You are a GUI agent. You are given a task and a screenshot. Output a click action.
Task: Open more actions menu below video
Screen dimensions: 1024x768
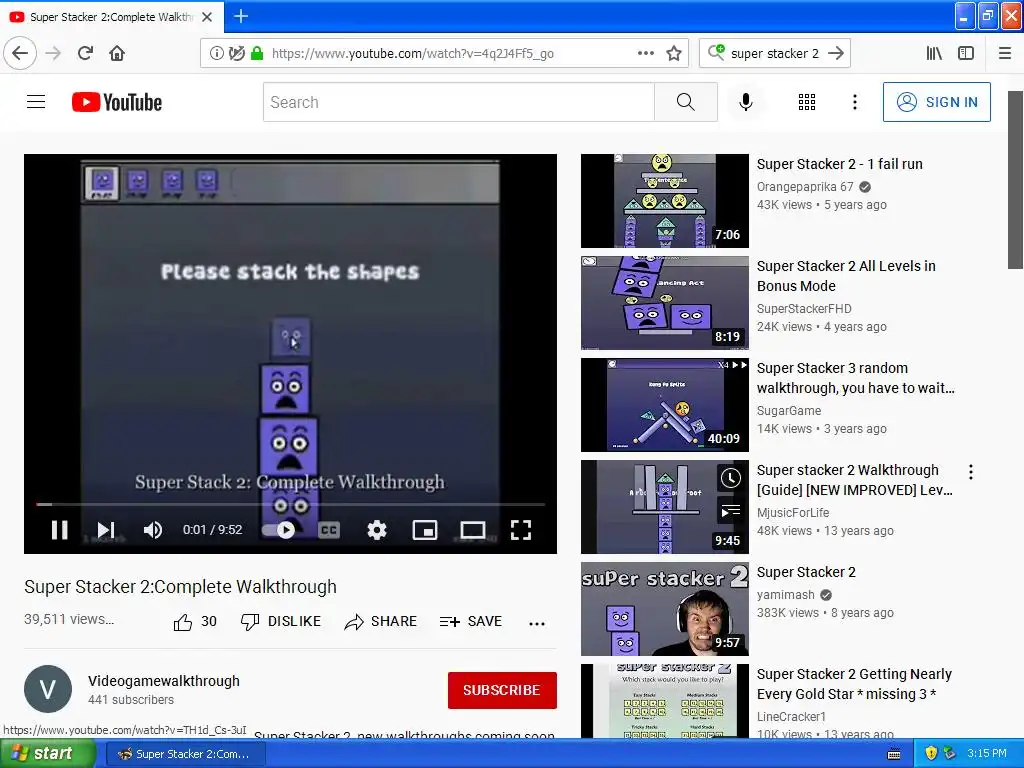537,623
